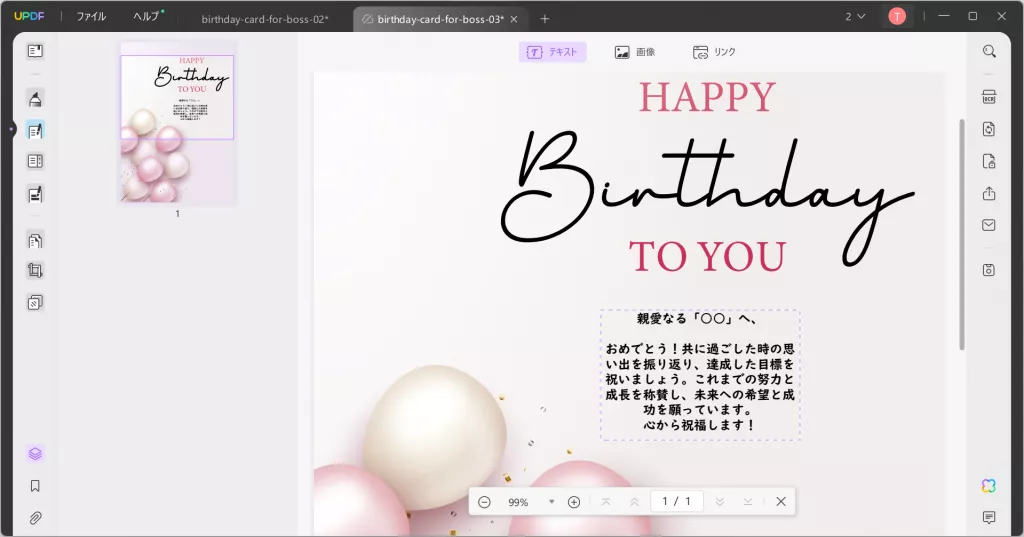The height and width of the screenshot is (537, 1024).
Task: Open the ヘルプ menu
Action: tap(148, 16)
